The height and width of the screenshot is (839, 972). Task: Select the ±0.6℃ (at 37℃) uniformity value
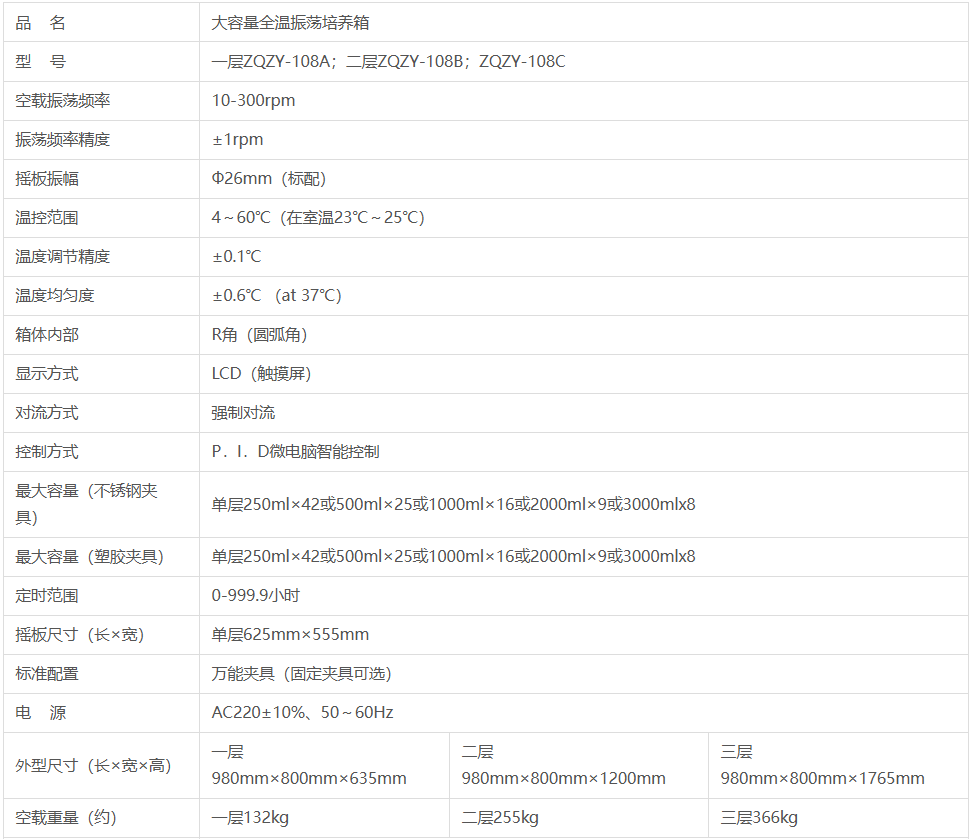click(276, 295)
